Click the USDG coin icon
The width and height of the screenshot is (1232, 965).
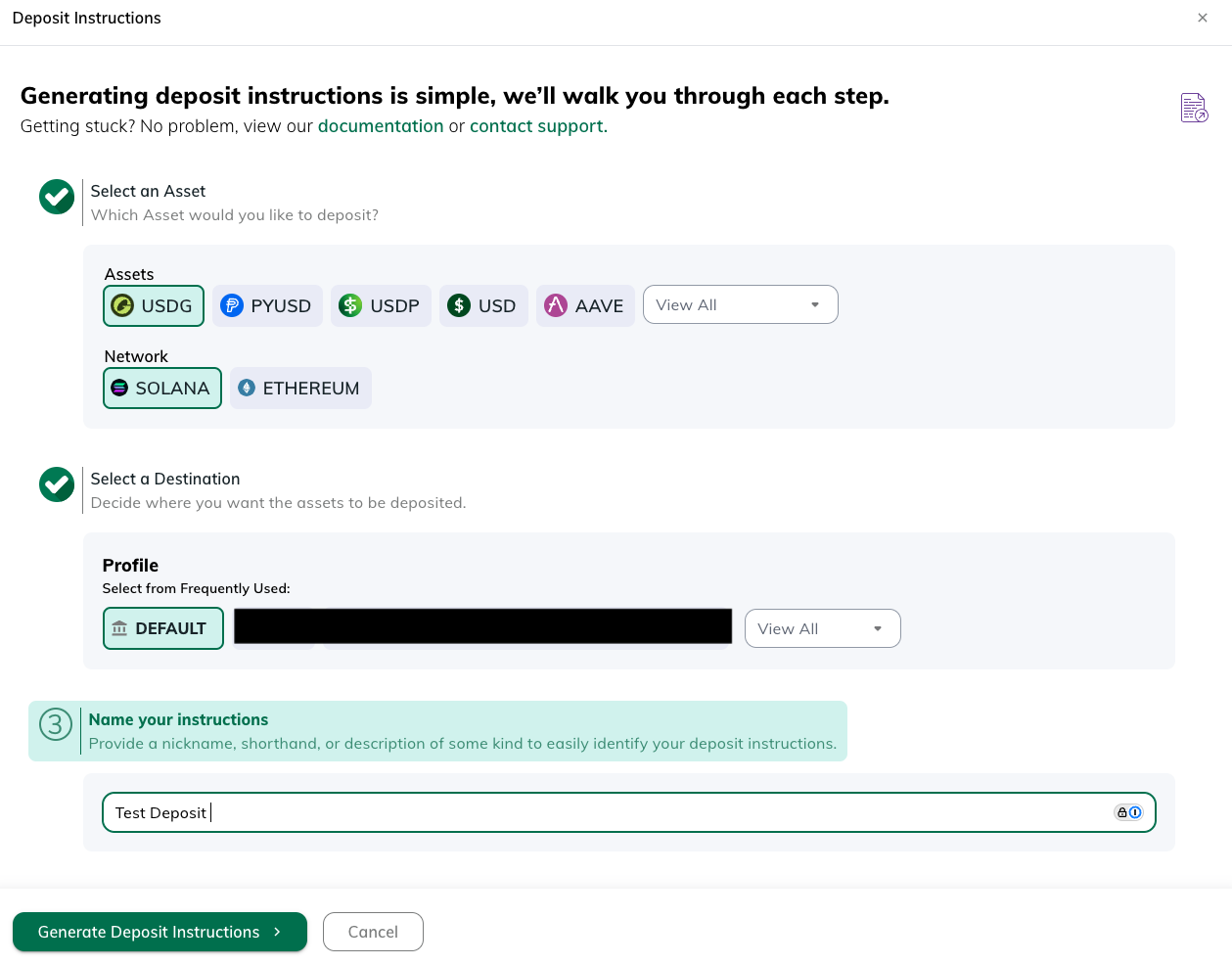click(122, 305)
